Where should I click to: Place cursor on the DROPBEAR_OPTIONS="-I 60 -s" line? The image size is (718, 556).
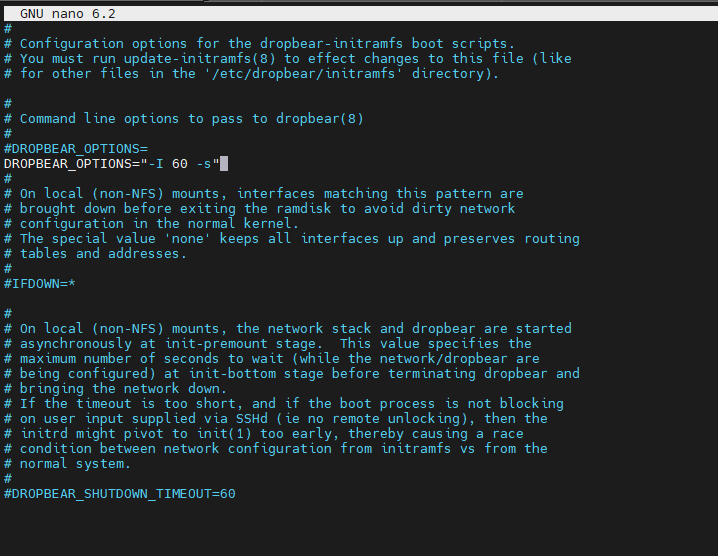(x=110, y=163)
